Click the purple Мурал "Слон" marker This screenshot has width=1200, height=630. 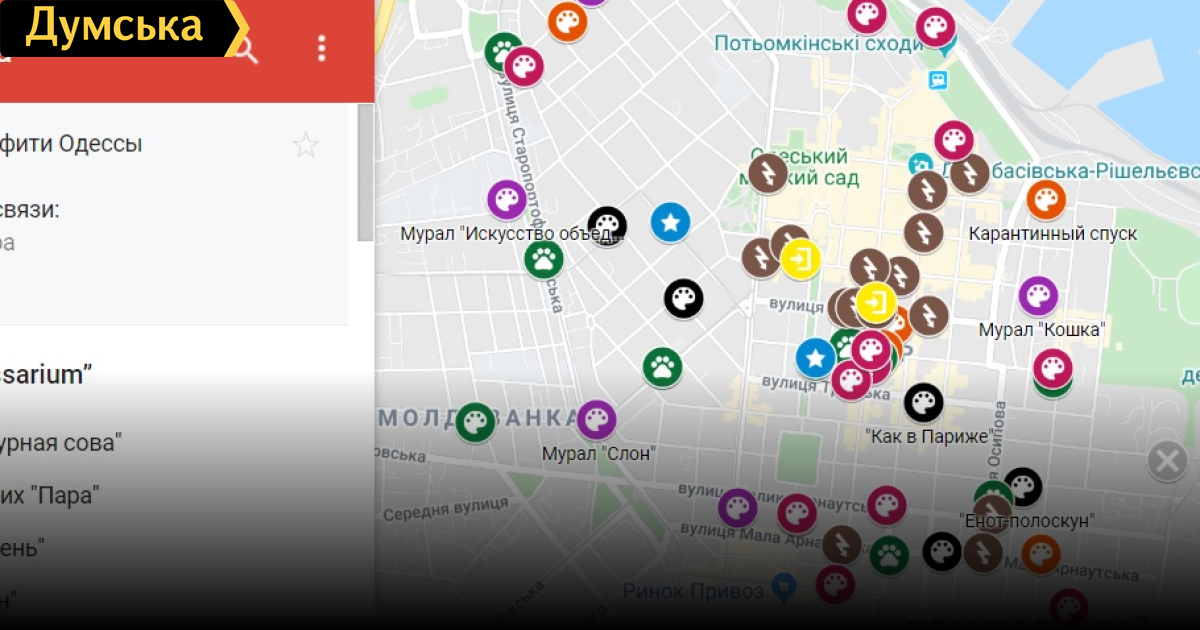pos(596,420)
